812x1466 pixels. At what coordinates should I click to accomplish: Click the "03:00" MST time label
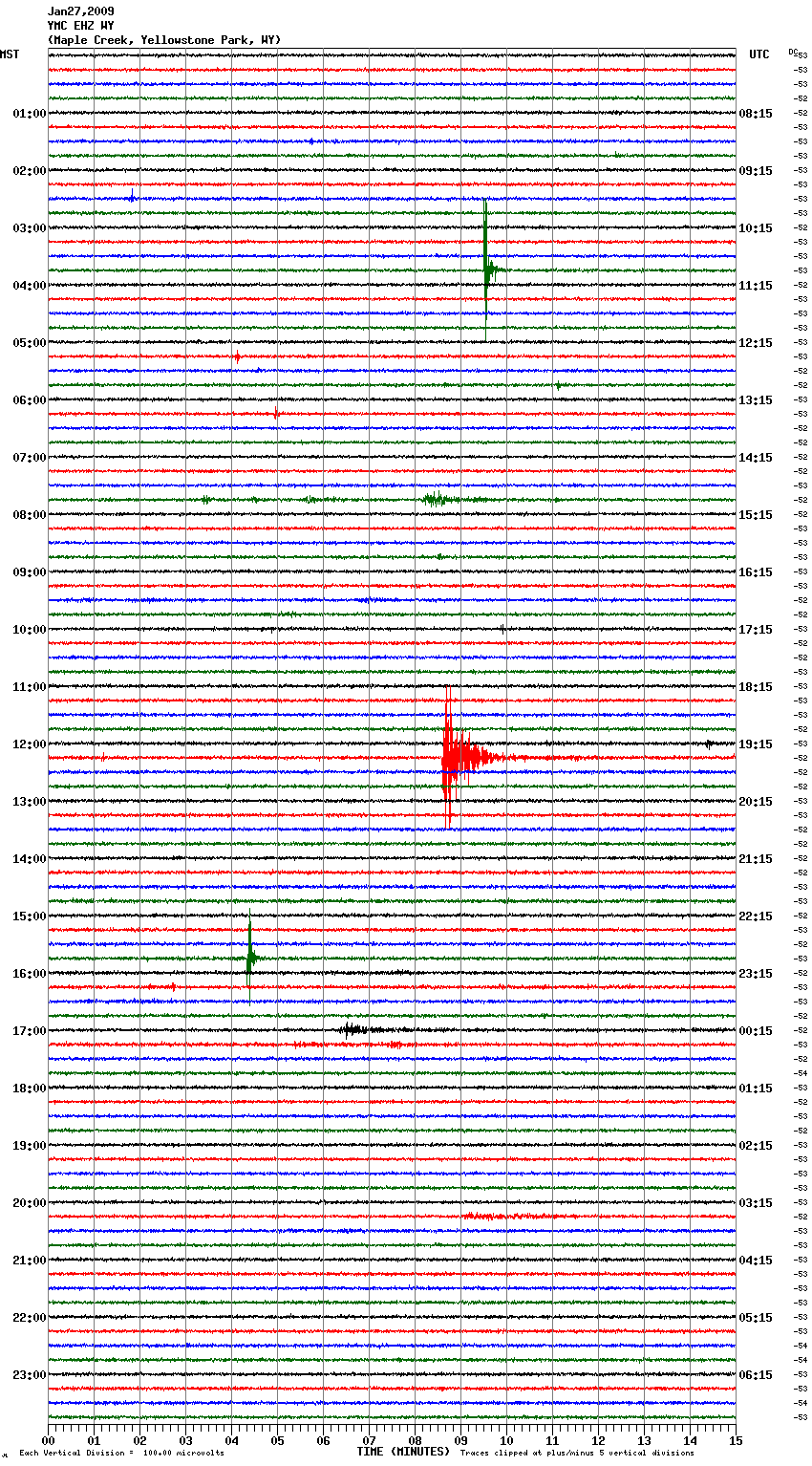pyautogui.click(x=30, y=228)
